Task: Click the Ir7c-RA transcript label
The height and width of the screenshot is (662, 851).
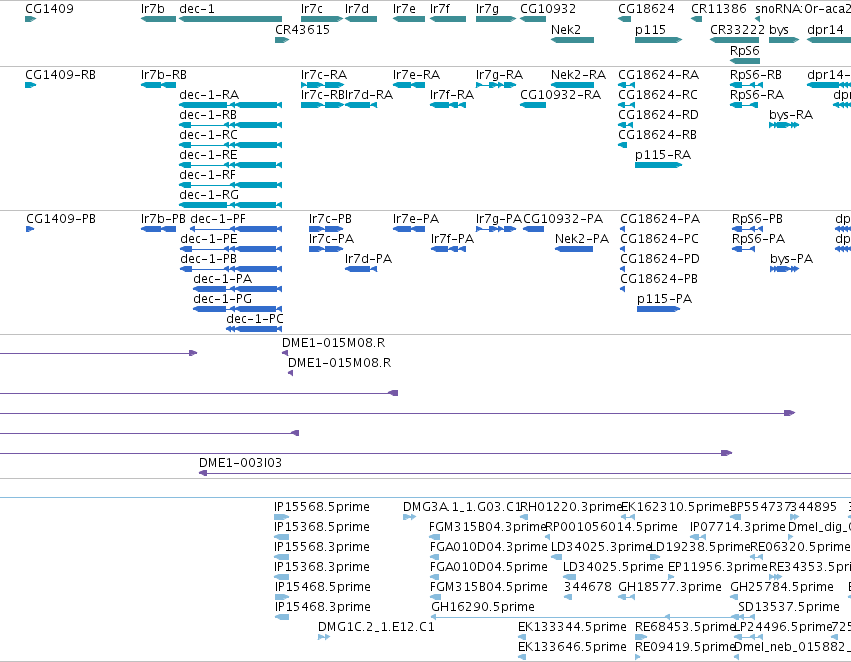Action: [x=324, y=74]
